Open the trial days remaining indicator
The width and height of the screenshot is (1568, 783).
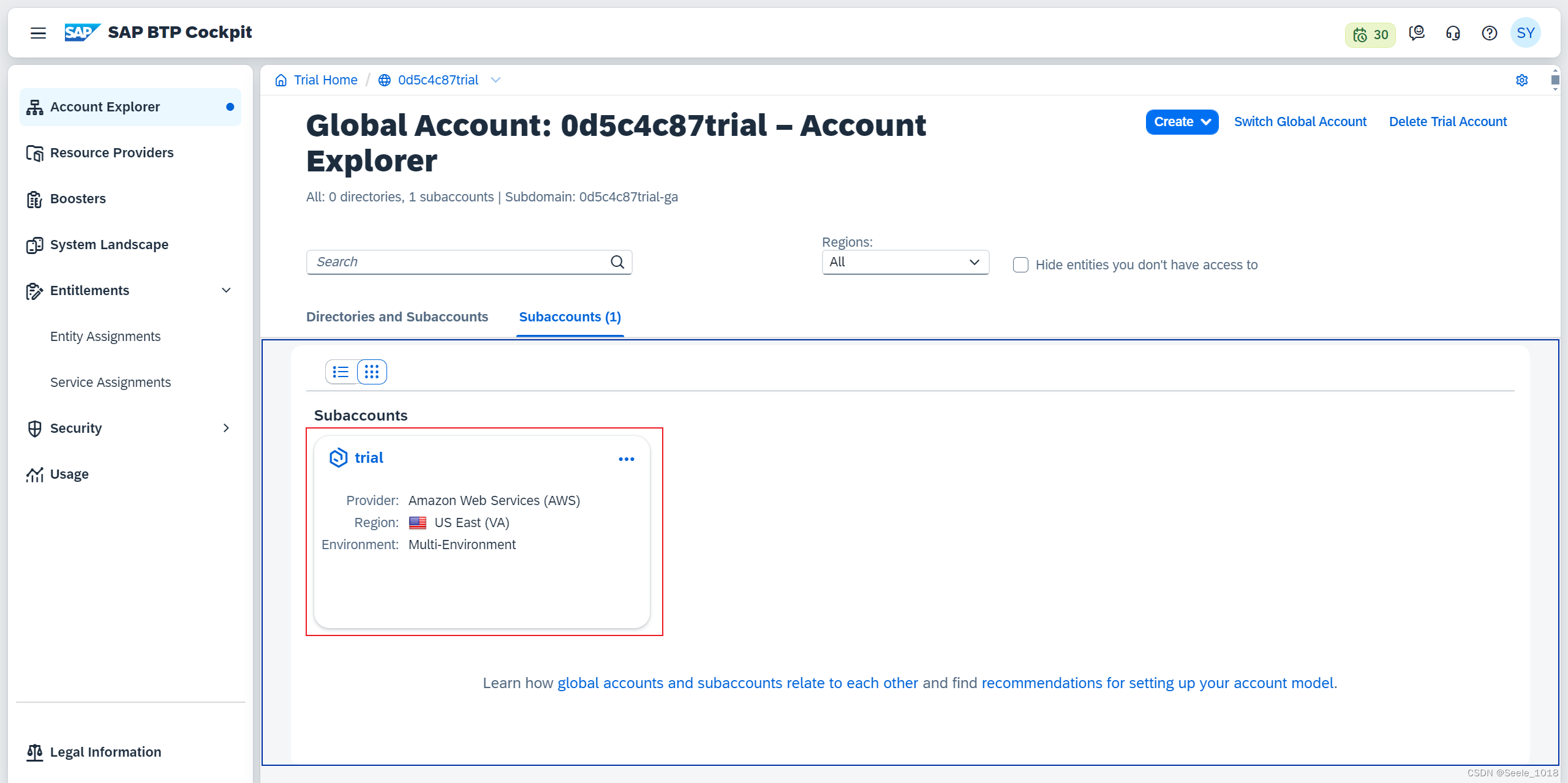coord(1370,34)
